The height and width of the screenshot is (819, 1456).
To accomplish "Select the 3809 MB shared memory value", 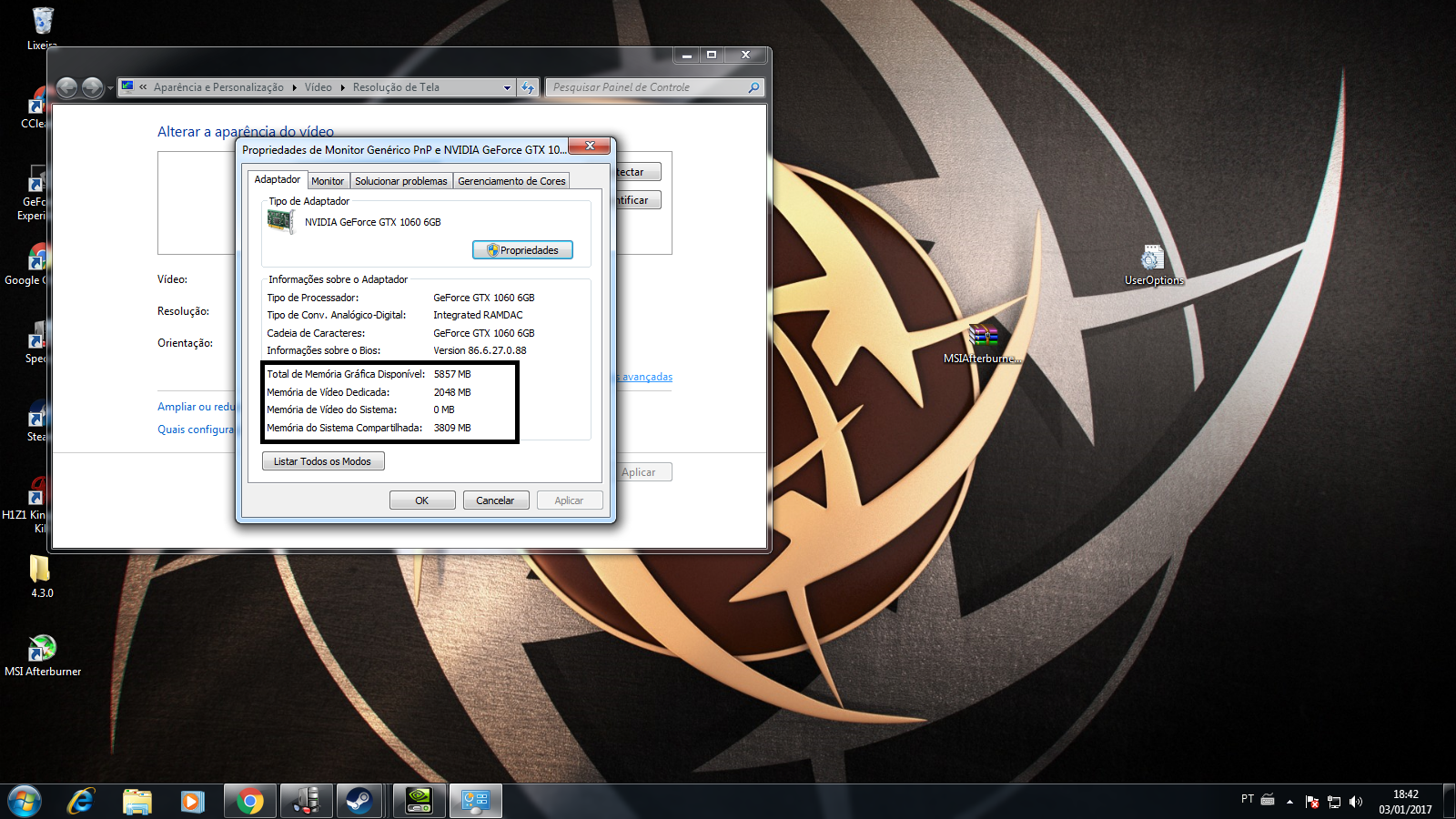I will [452, 428].
